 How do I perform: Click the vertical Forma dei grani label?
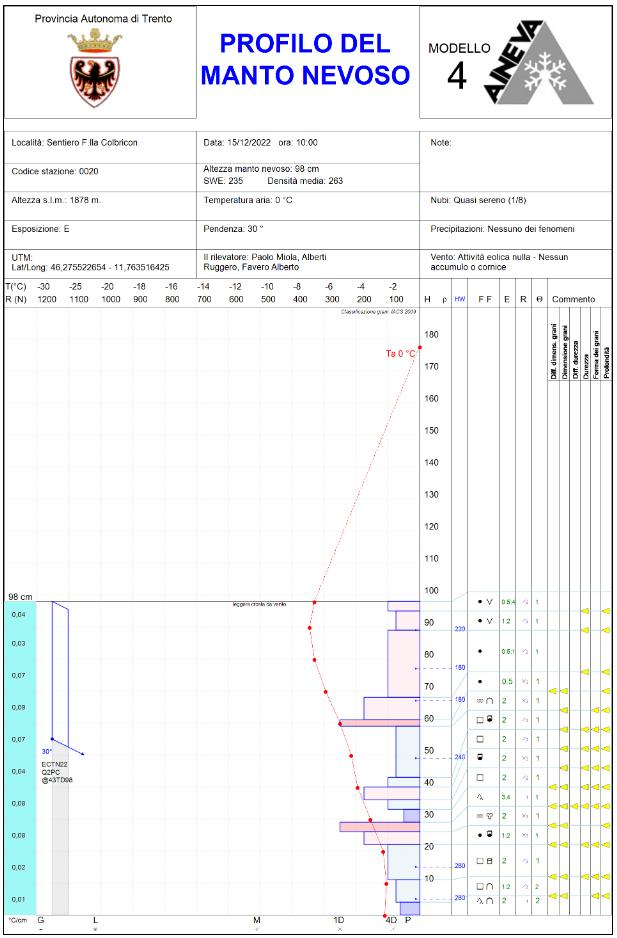click(x=595, y=355)
